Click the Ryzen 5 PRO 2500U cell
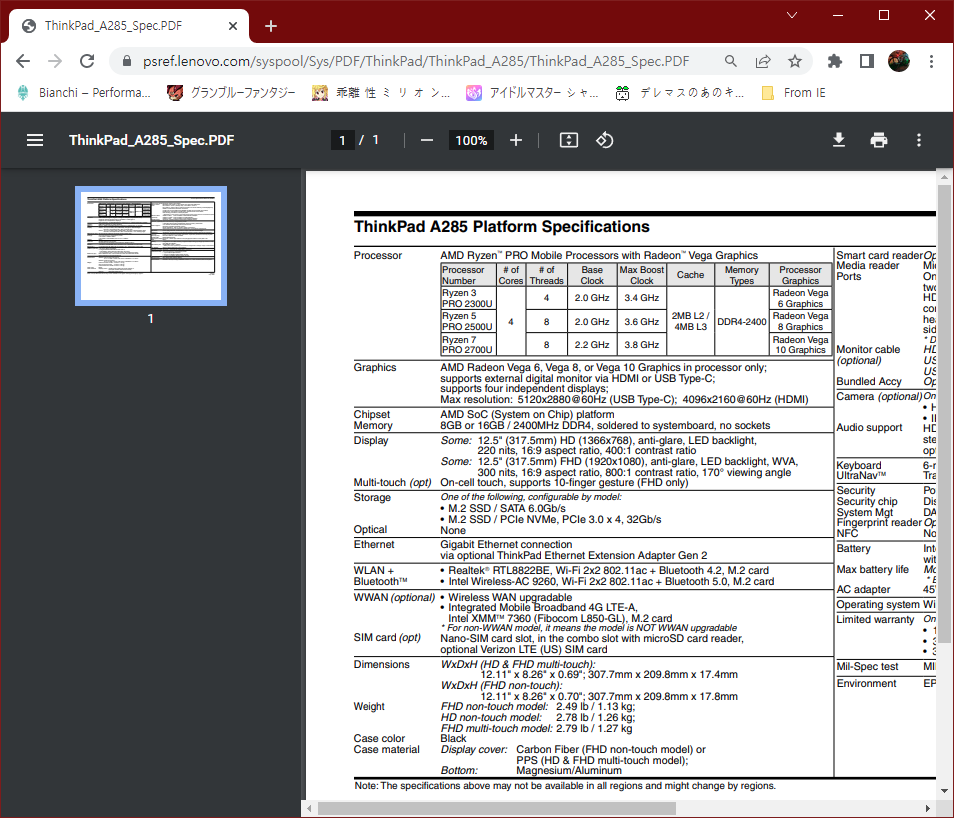The height and width of the screenshot is (818, 954). [467, 321]
